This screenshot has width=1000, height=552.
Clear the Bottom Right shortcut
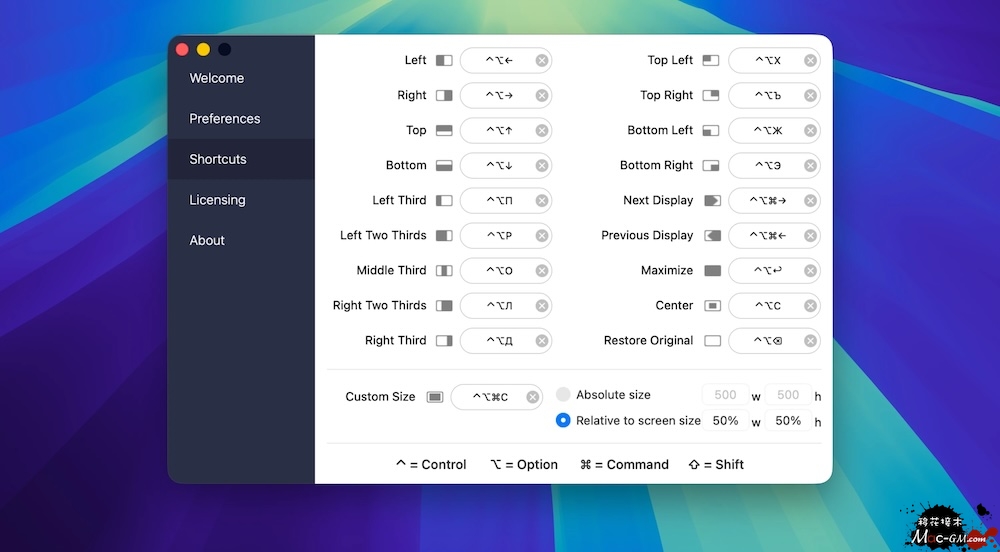pyautogui.click(x=810, y=166)
